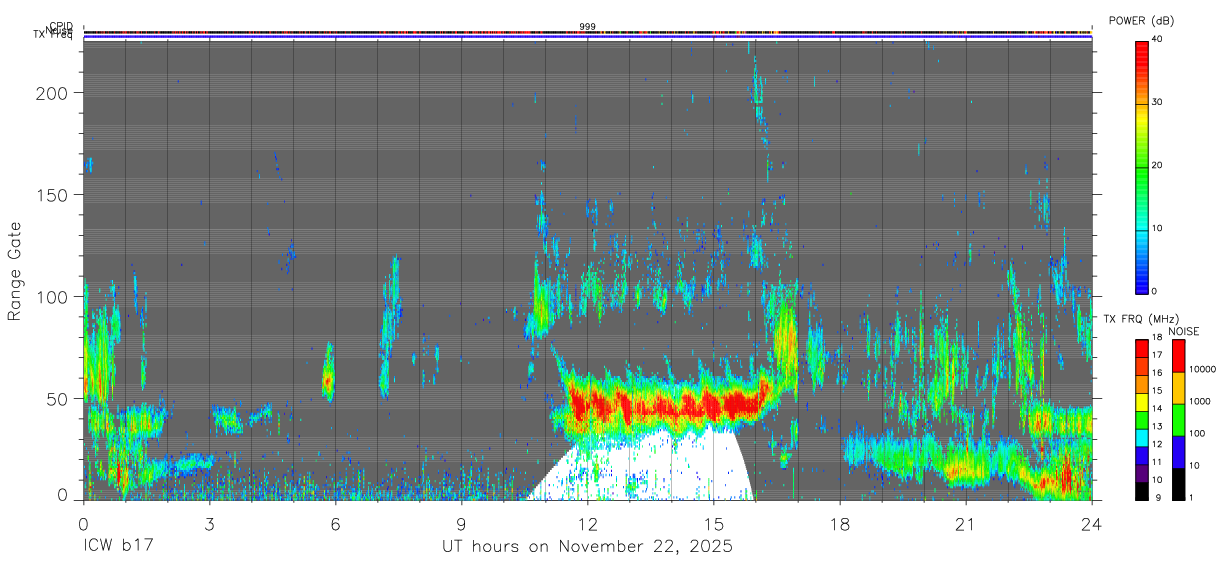Click the 15 label on TX FRQ scale
Viewport: 1228px width, 567px height.
(1157, 391)
